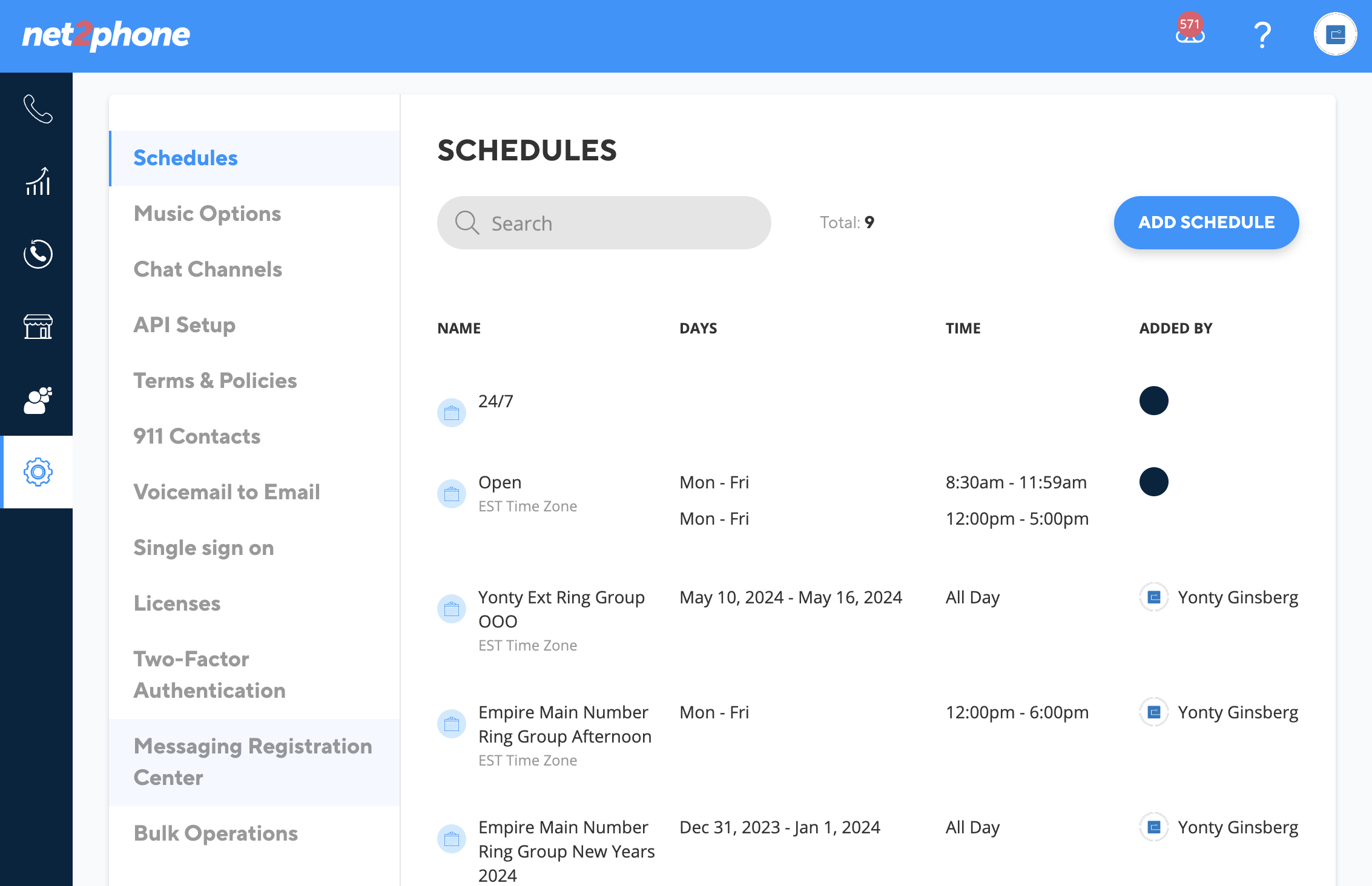The image size is (1372, 886).
Task: Click the DAYS column header
Action: (698, 329)
